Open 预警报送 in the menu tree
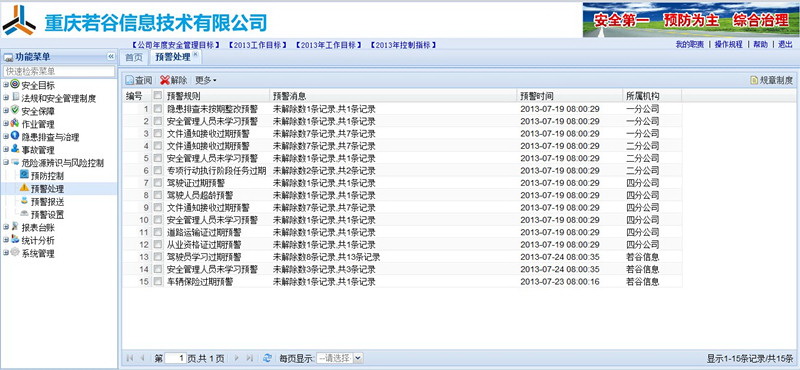Image resolution: width=800 pixels, height=370 pixels. pos(47,202)
